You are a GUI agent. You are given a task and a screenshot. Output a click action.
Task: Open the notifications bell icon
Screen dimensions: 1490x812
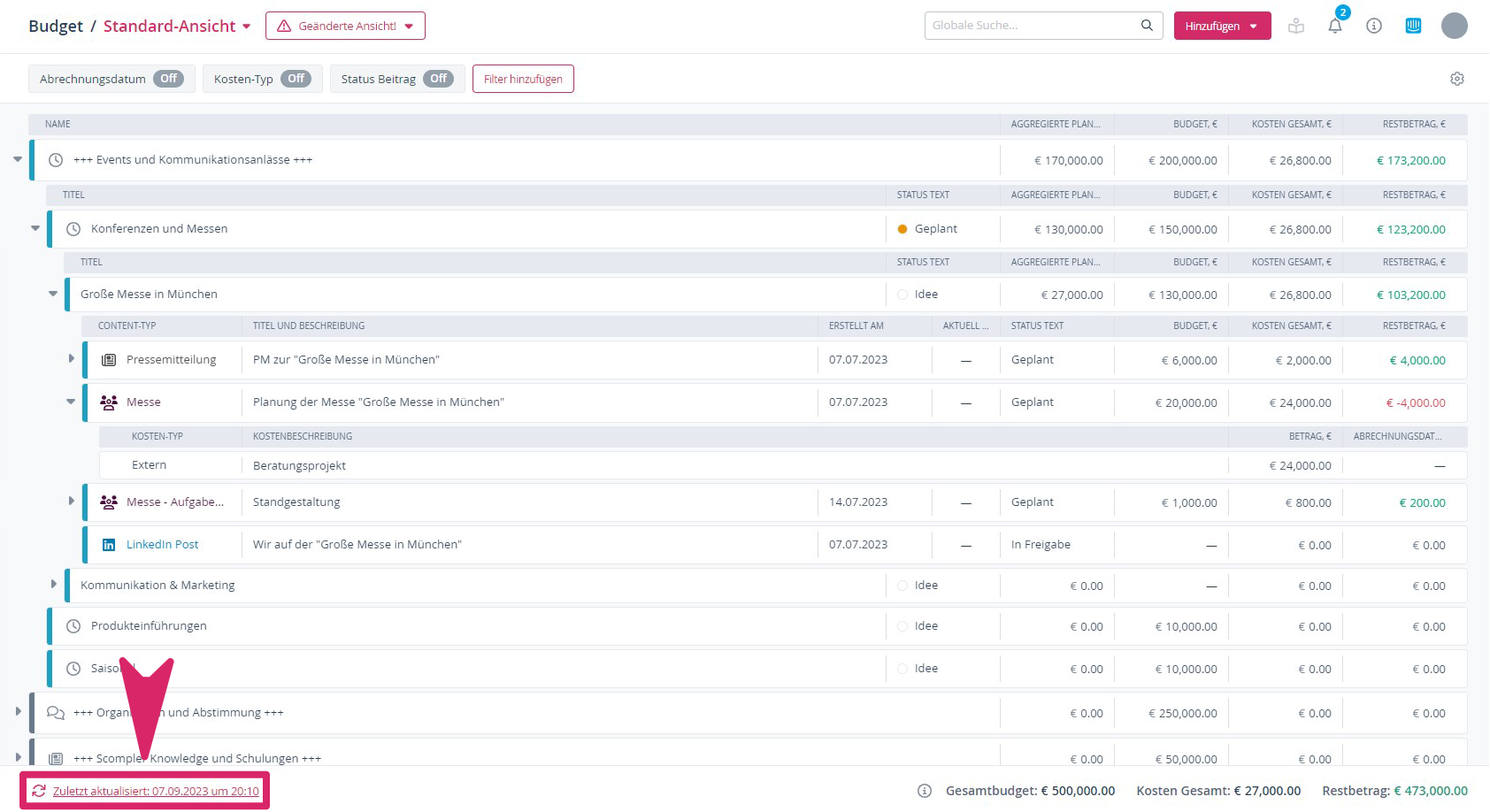[x=1334, y=26]
